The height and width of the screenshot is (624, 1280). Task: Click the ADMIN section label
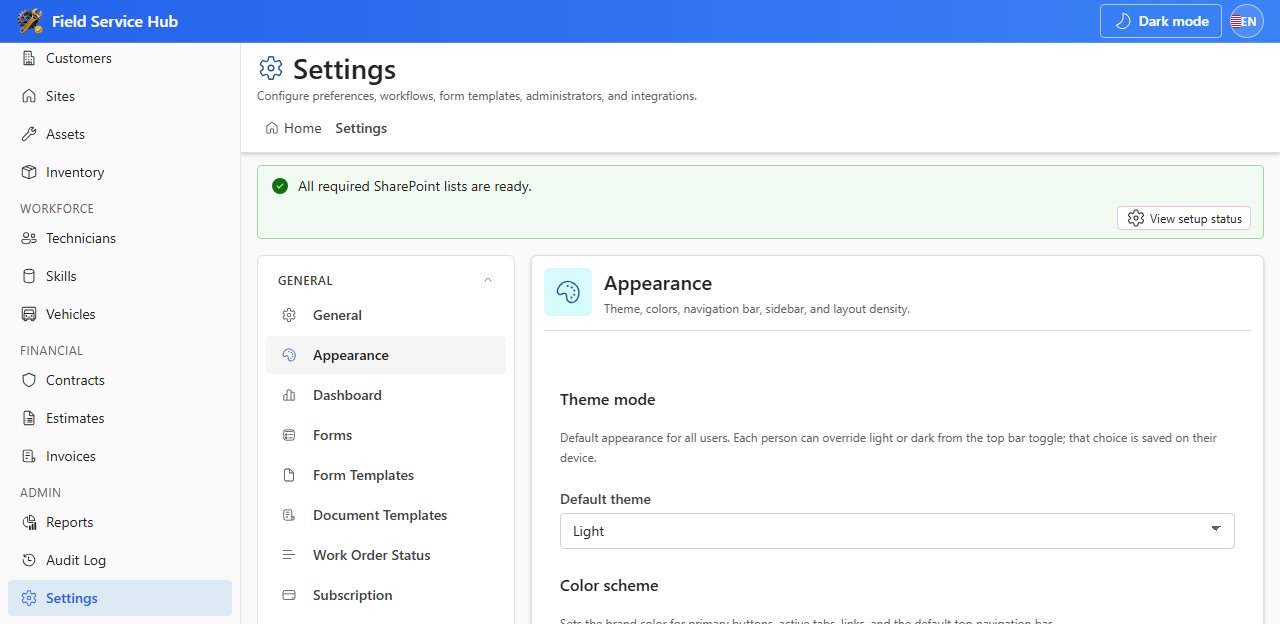[x=41, y=493]
